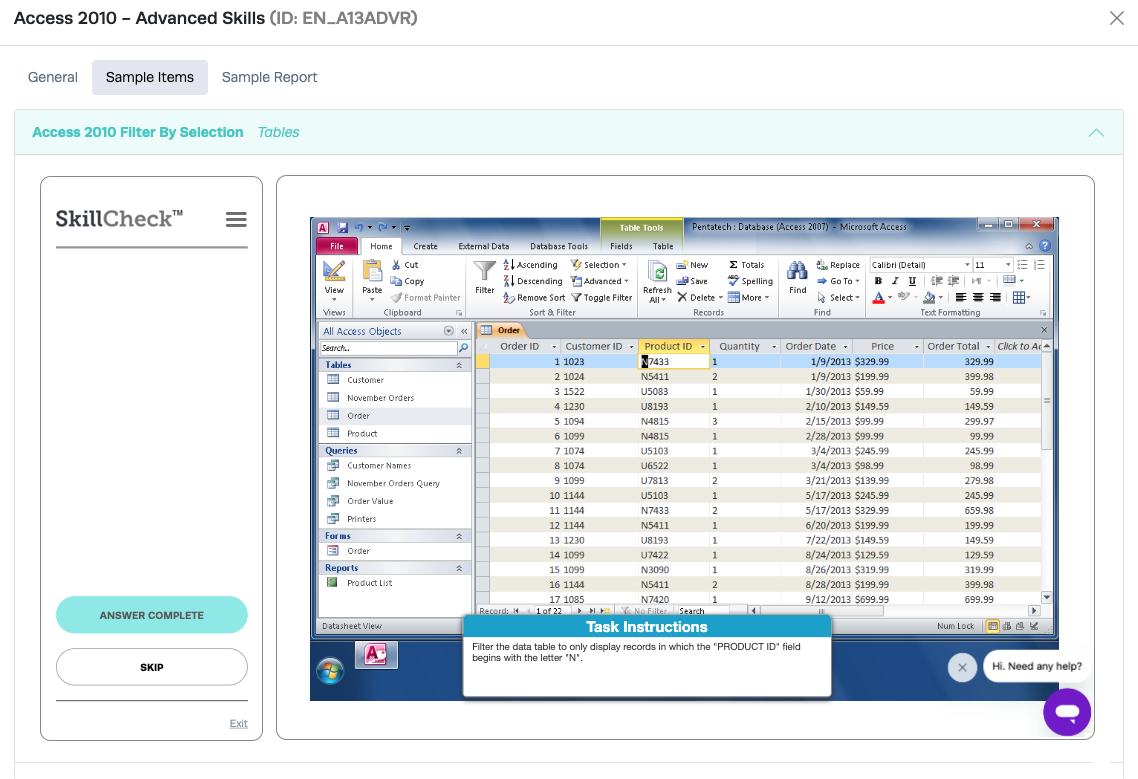Screen dimensions: 1138x779
Task: Toggle Underline text formatting
Action: (912, 281)
